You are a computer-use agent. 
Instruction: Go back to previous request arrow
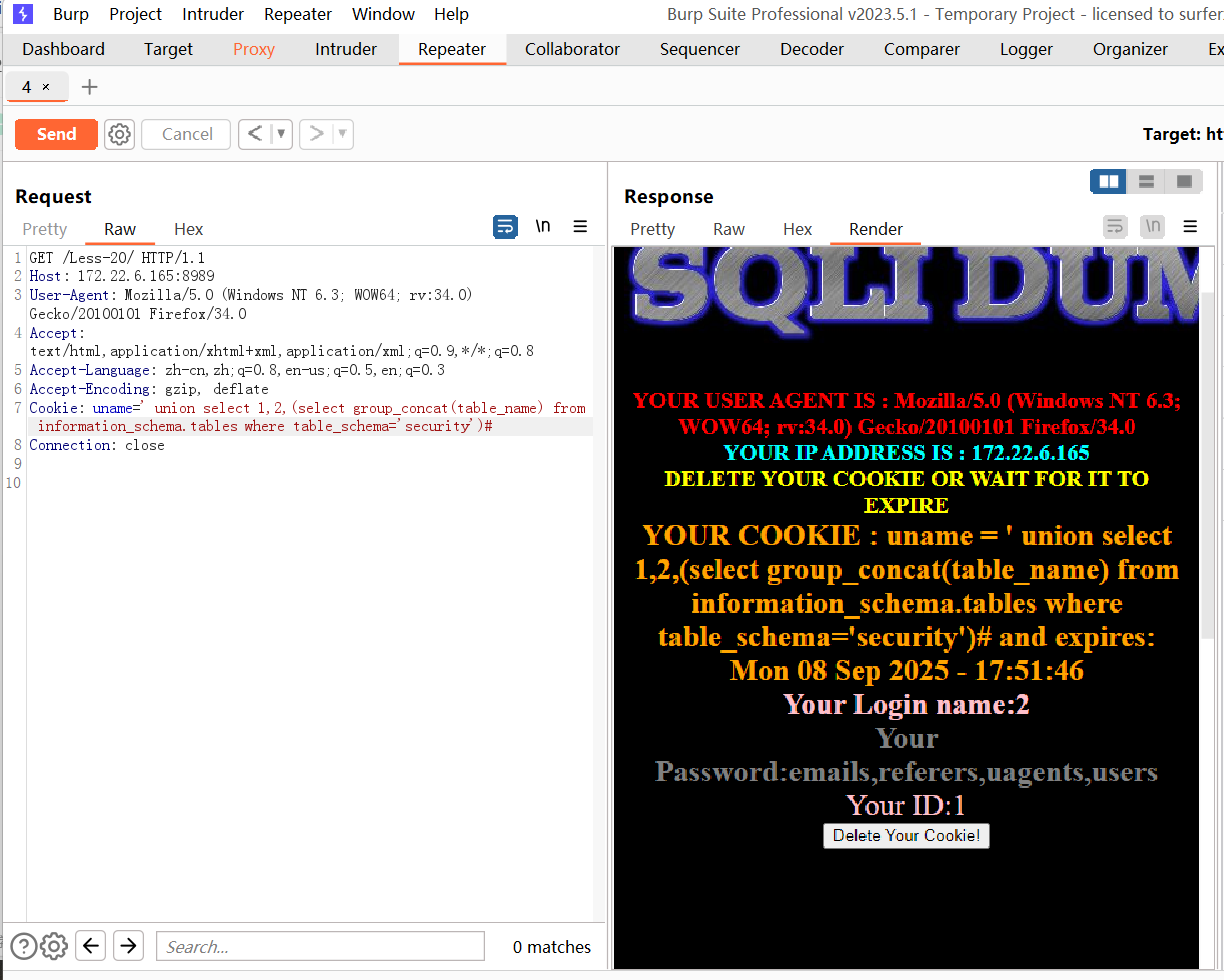pyautogui.click(x=255, y=134)
